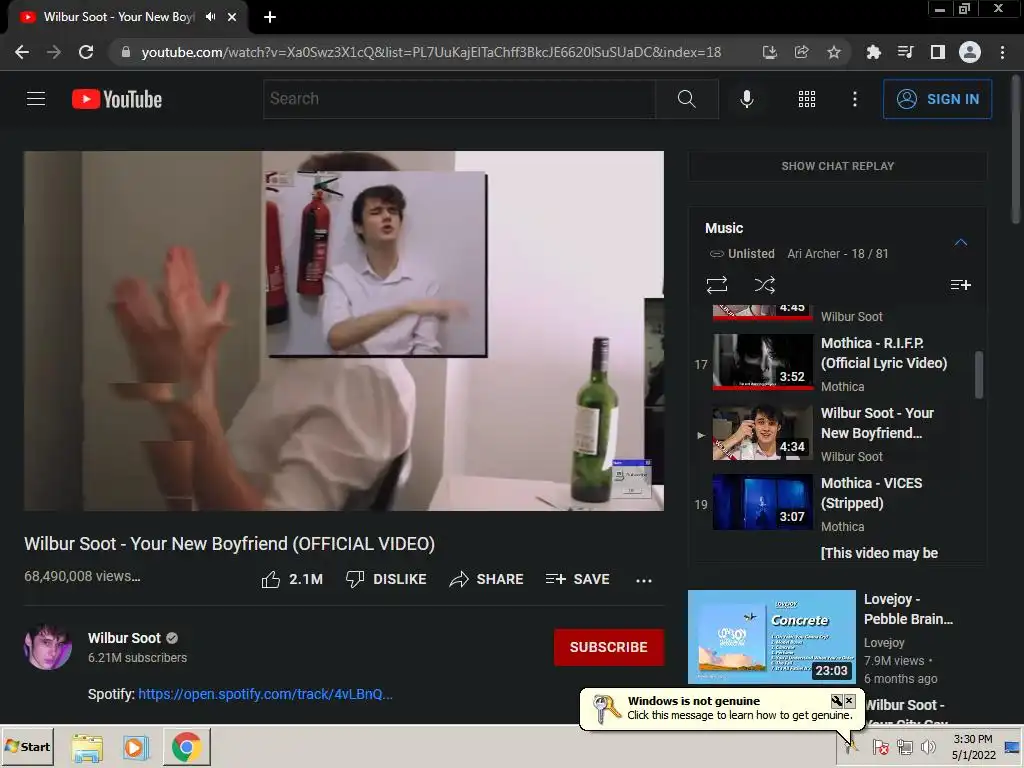Viewport: 1024px width, 768px height.
Task: Open the volume tray icon
Action: 927,746
